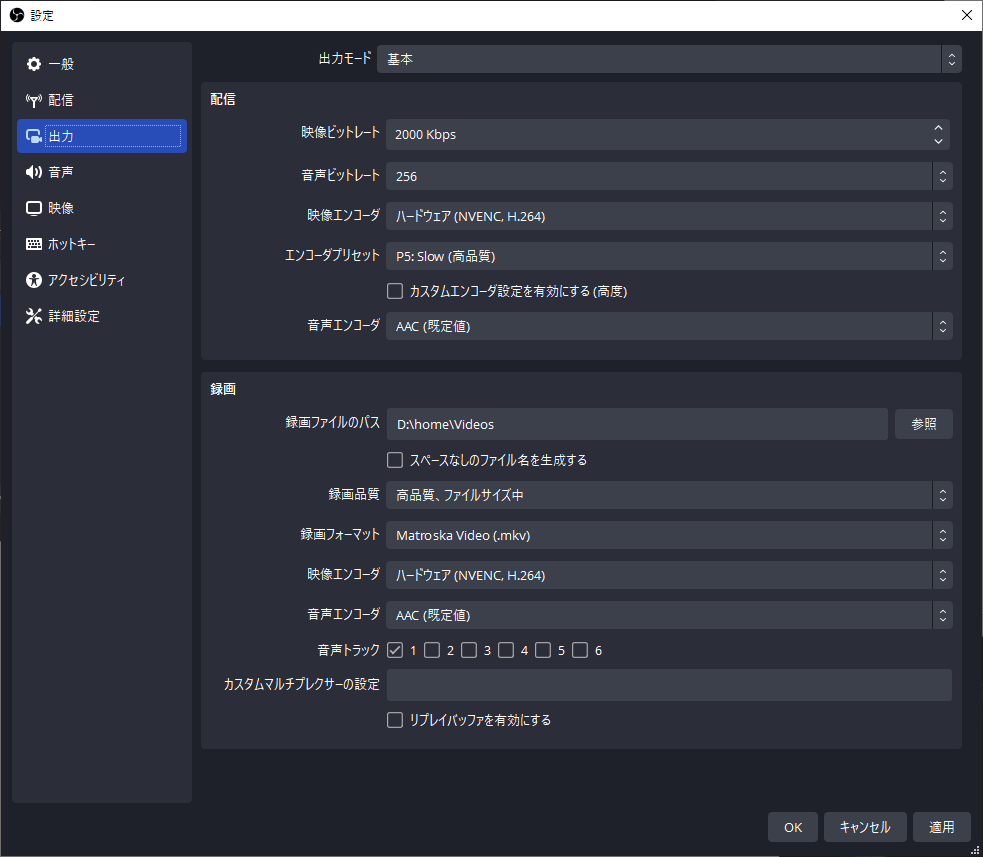The image size is (983, 857).
Task: Expand the 録画フォーマット dropdown
Action: [668, 535]
